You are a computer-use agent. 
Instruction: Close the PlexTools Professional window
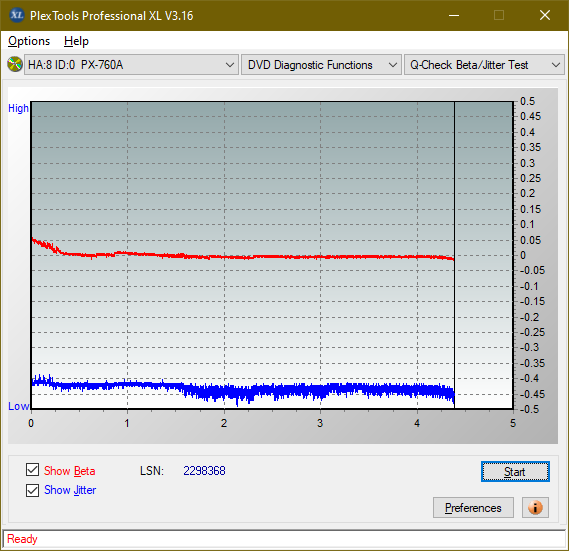(x=545, y=15)
